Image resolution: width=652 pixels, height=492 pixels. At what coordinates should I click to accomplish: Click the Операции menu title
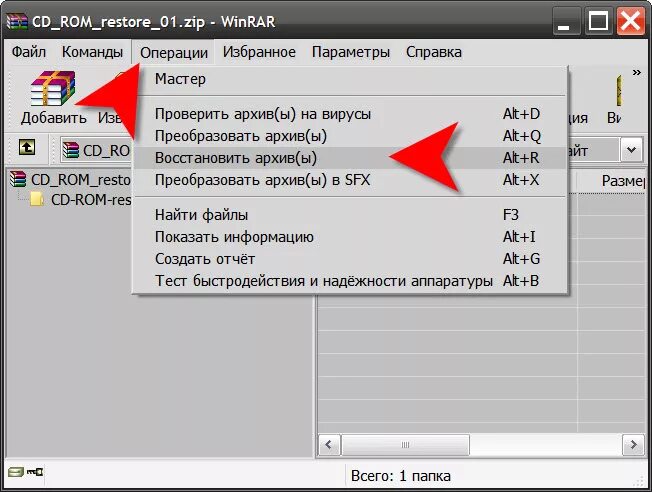174,53
